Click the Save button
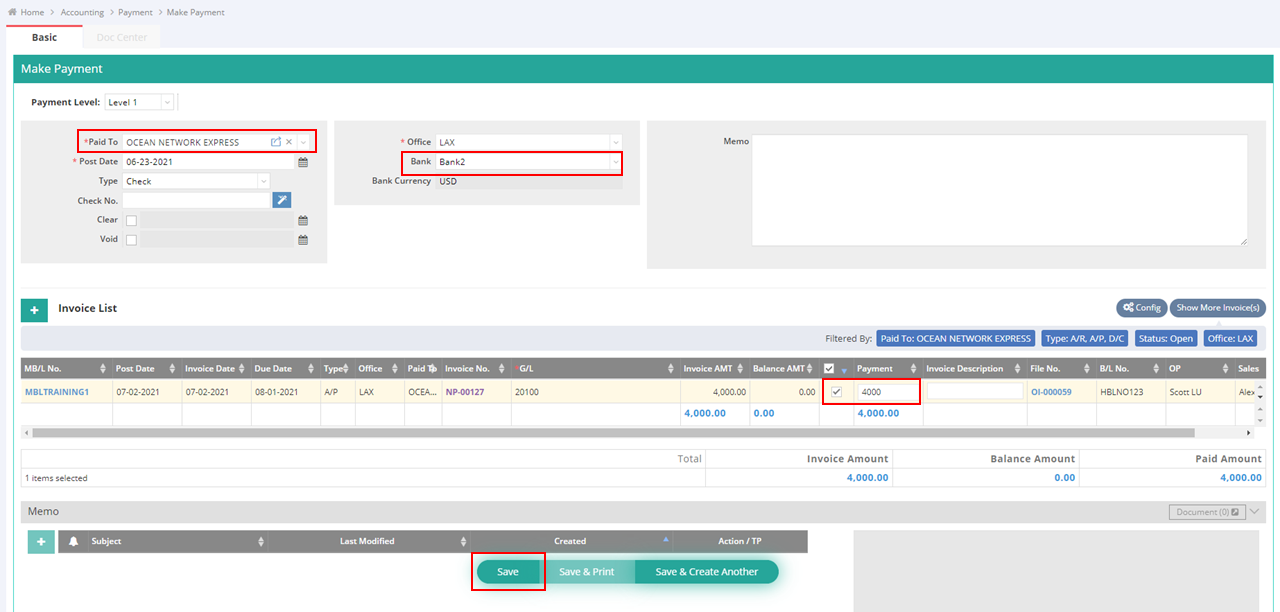The width and height of the screenshot is (1280, 612). 508,572
